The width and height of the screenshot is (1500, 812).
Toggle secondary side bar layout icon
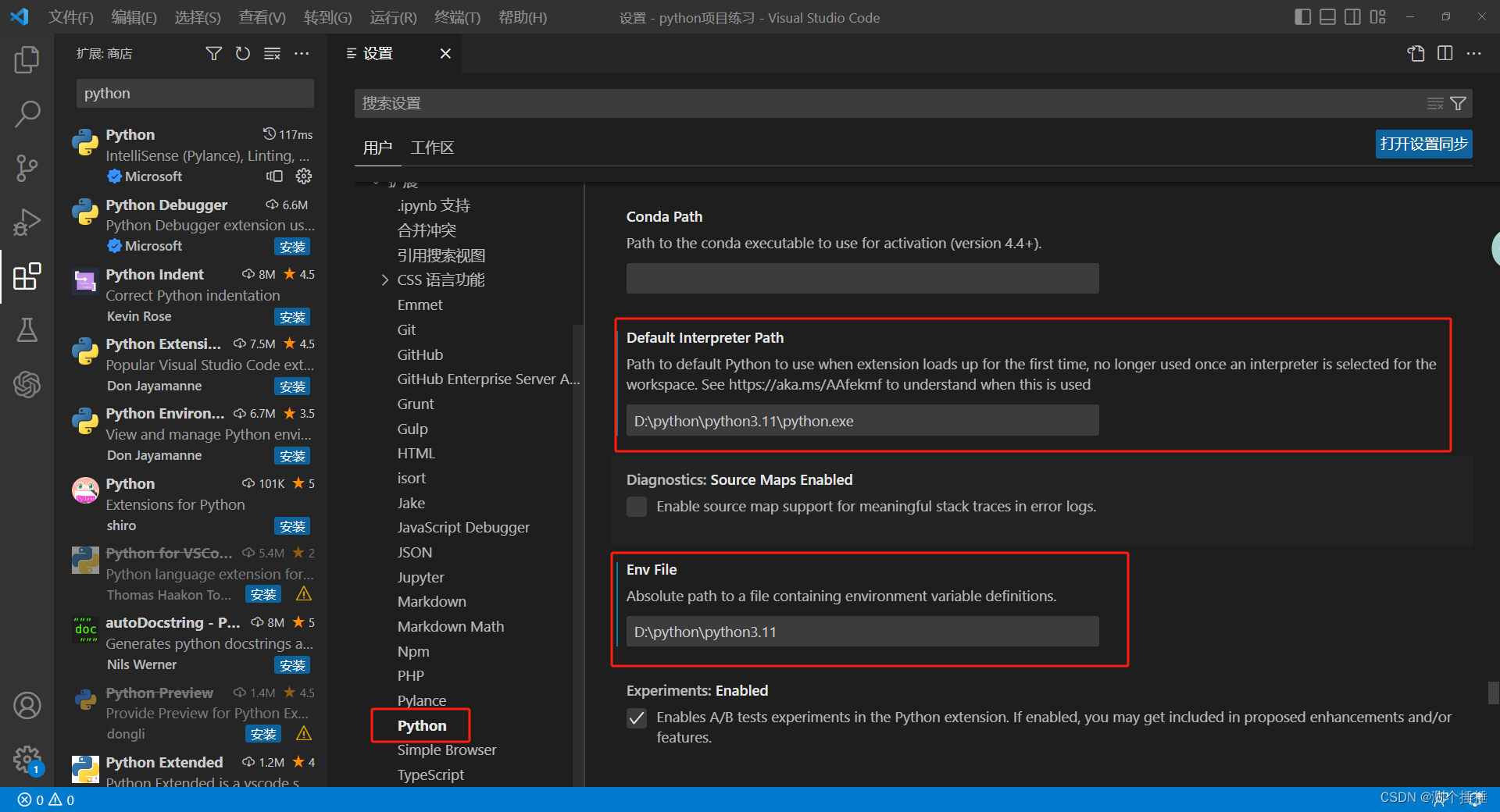click(1352, 17)
